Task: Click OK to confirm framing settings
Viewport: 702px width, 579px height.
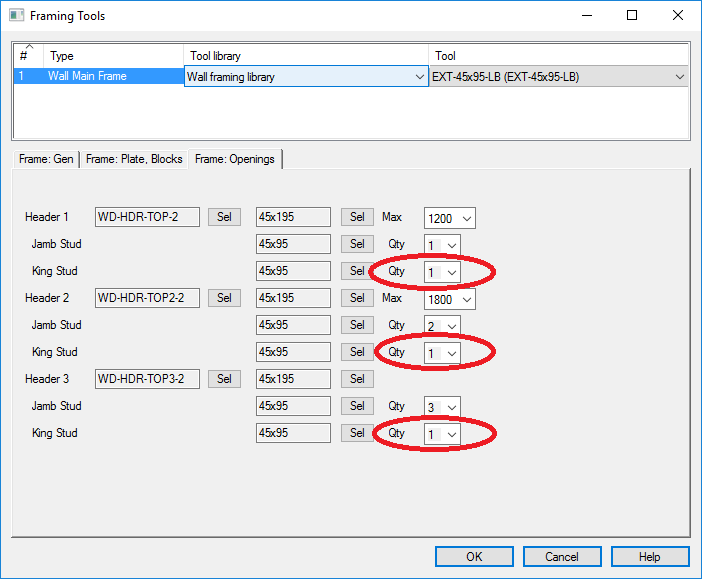Action: tap(474, 556)
